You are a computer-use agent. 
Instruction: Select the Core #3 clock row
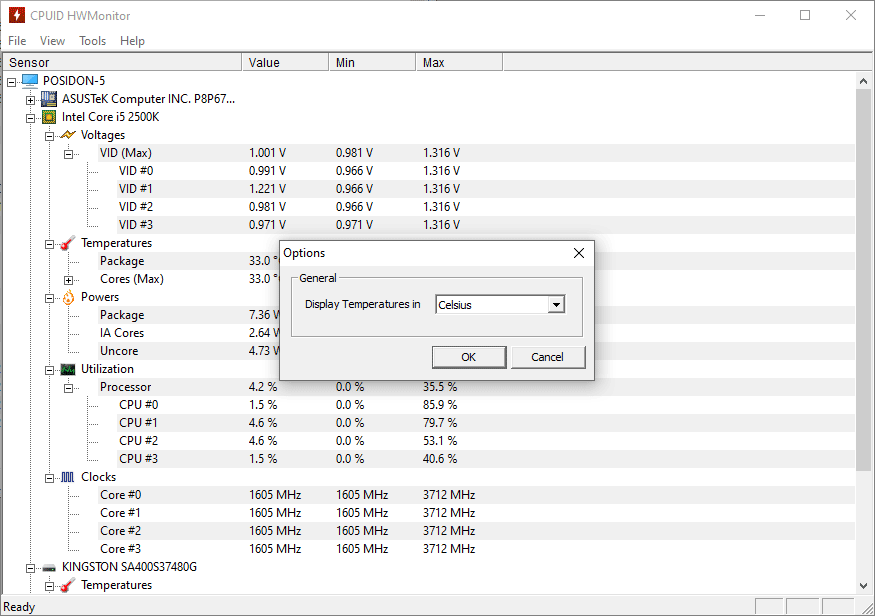[477, 549]
